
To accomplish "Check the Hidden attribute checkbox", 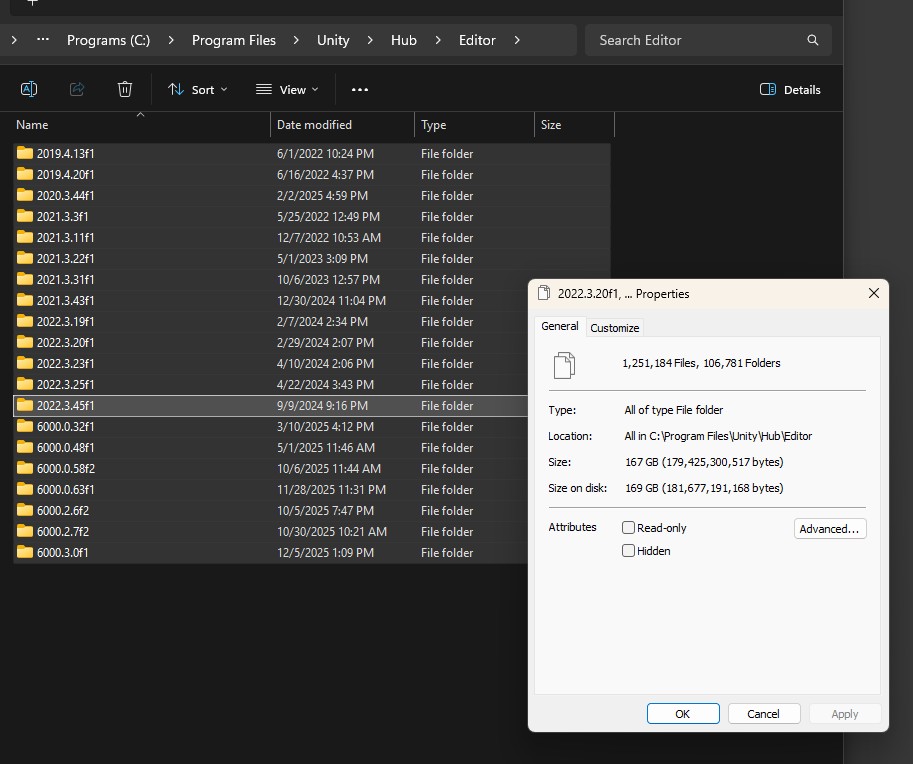I will point(629,551).
